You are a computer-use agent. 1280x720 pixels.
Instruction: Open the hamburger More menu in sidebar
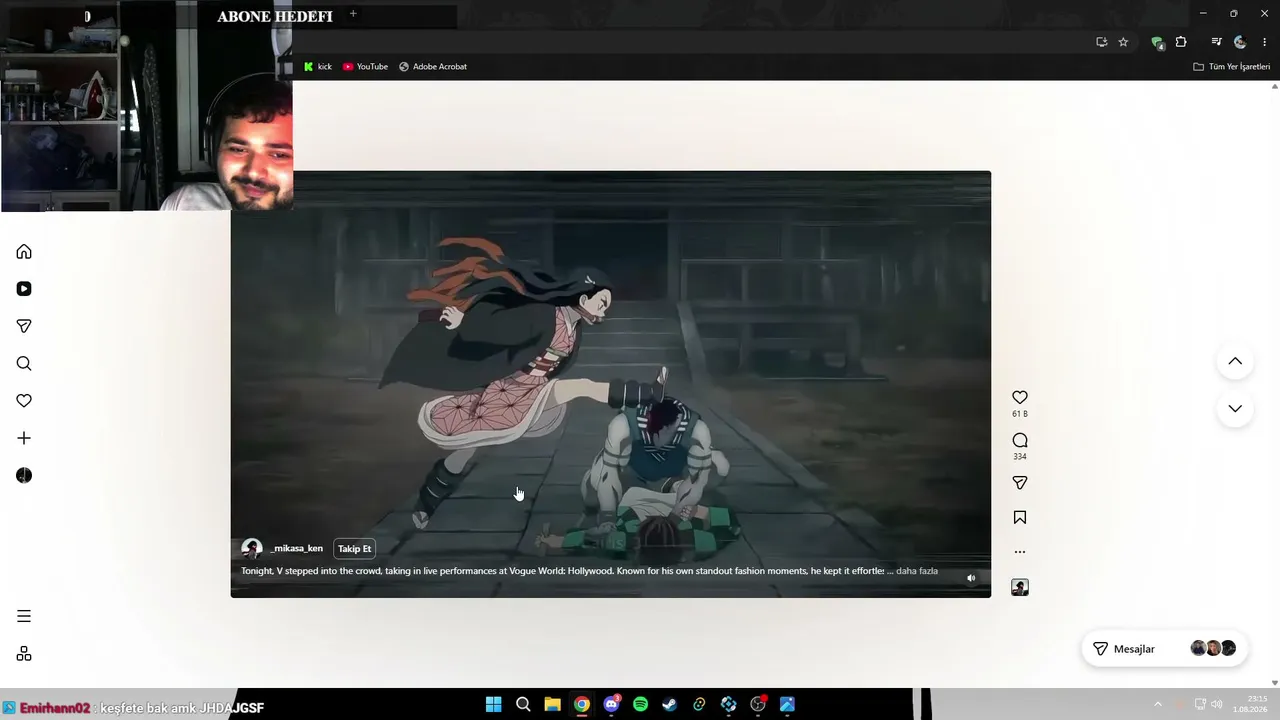(24, 616)
